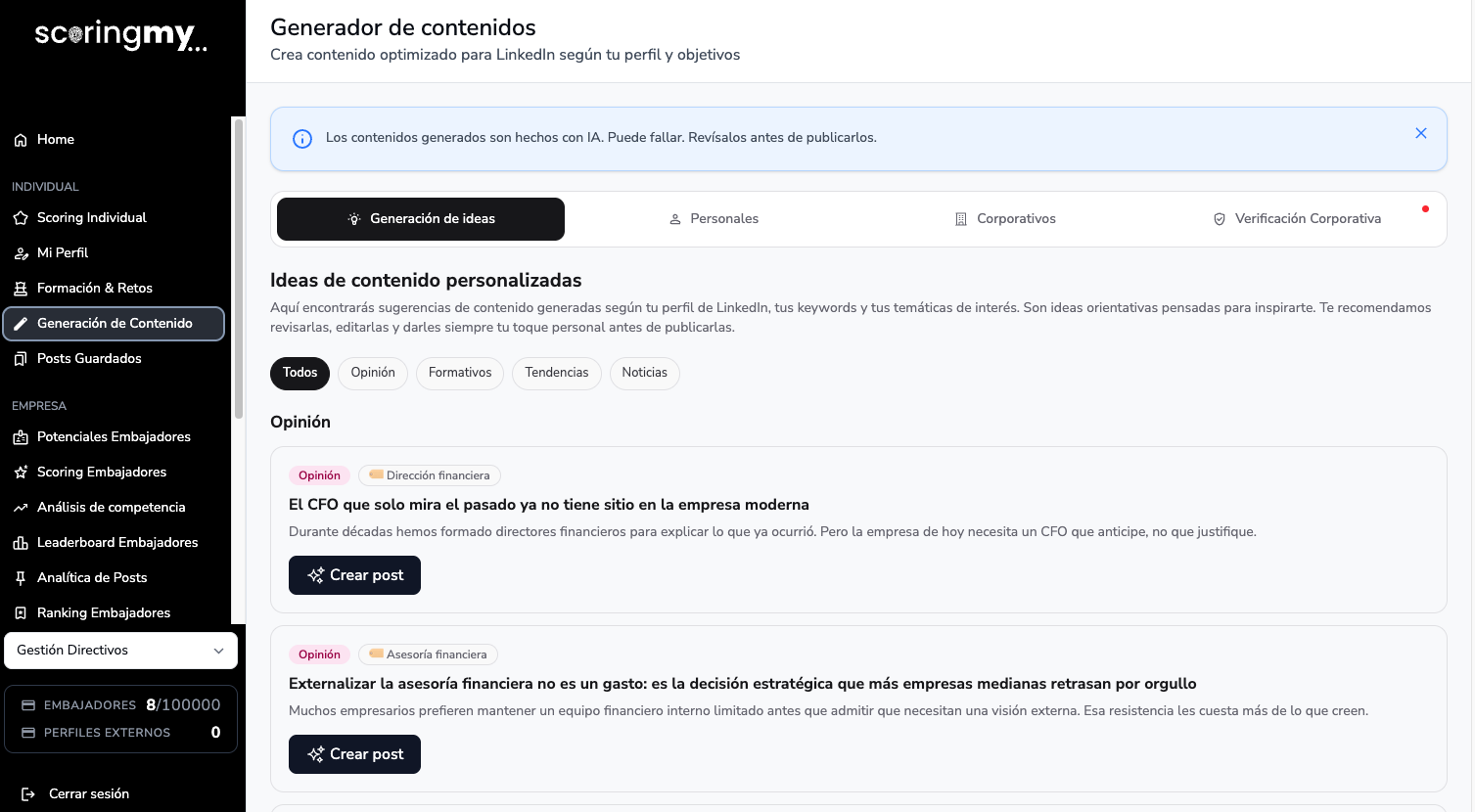Image resolution: width=1475 pixels, height=812 pixels.
Task: Click the red notification dot on Verificación Corporativa
Action: pyautogui.click(x=1425, y=208)
